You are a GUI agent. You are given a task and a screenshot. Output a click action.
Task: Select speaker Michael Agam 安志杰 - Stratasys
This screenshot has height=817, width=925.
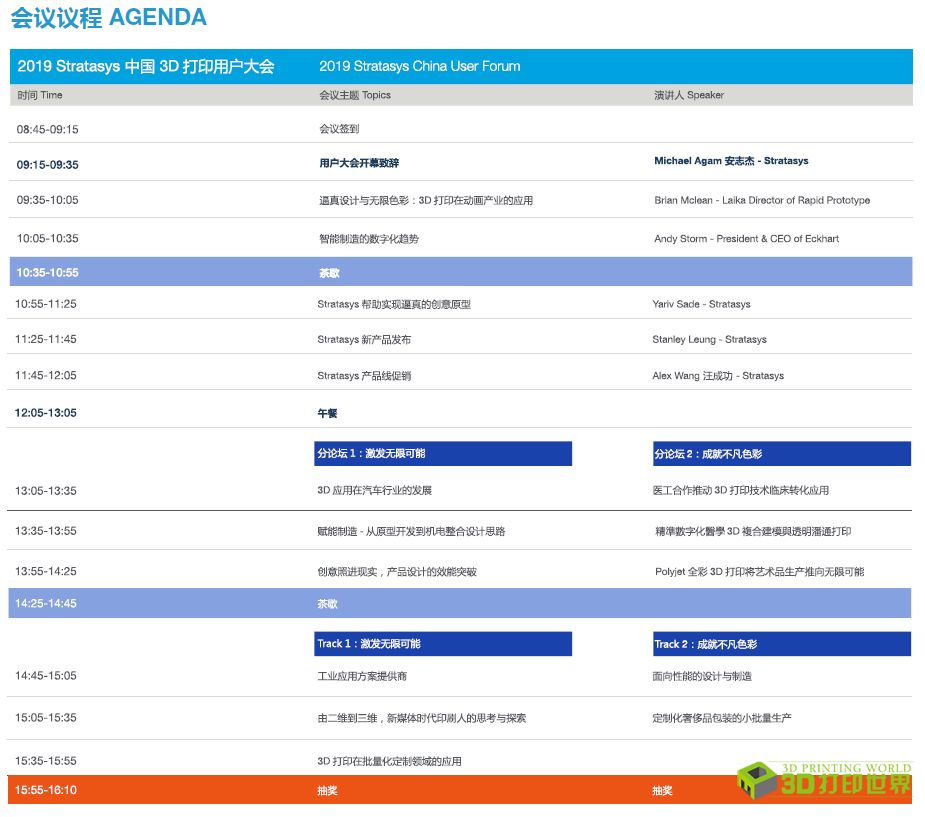731,160
